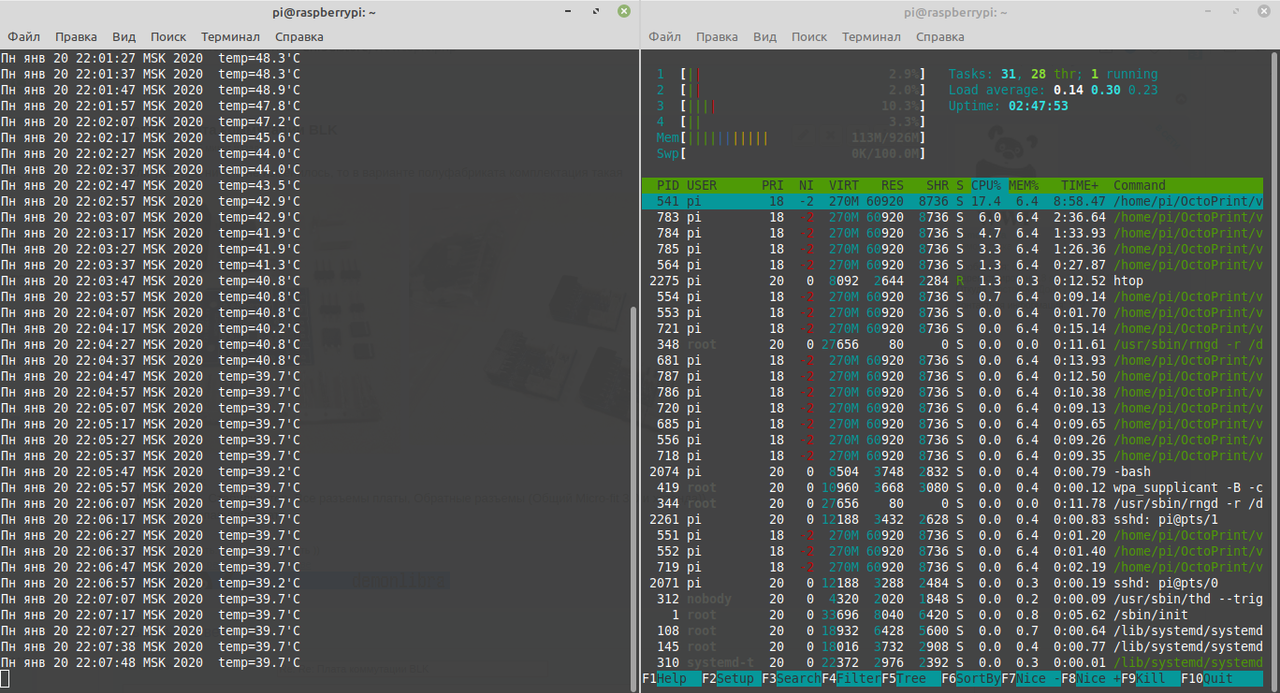This screenshot has height=693, width=1280.
Task: Sort htop by TIME+ column header
Action: click(1078, 185)
